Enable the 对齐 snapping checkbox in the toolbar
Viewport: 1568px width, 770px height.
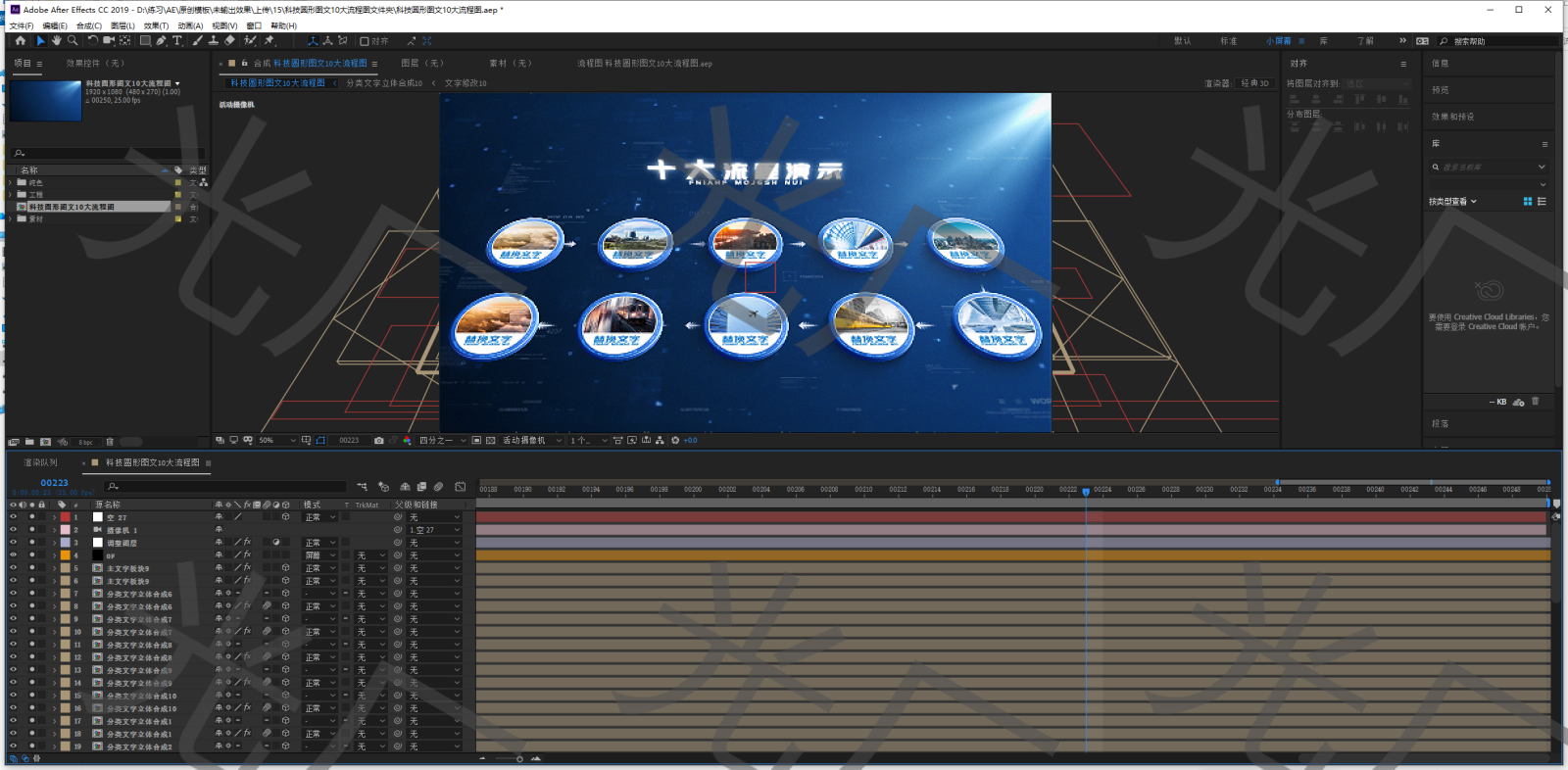pos(365,41)
